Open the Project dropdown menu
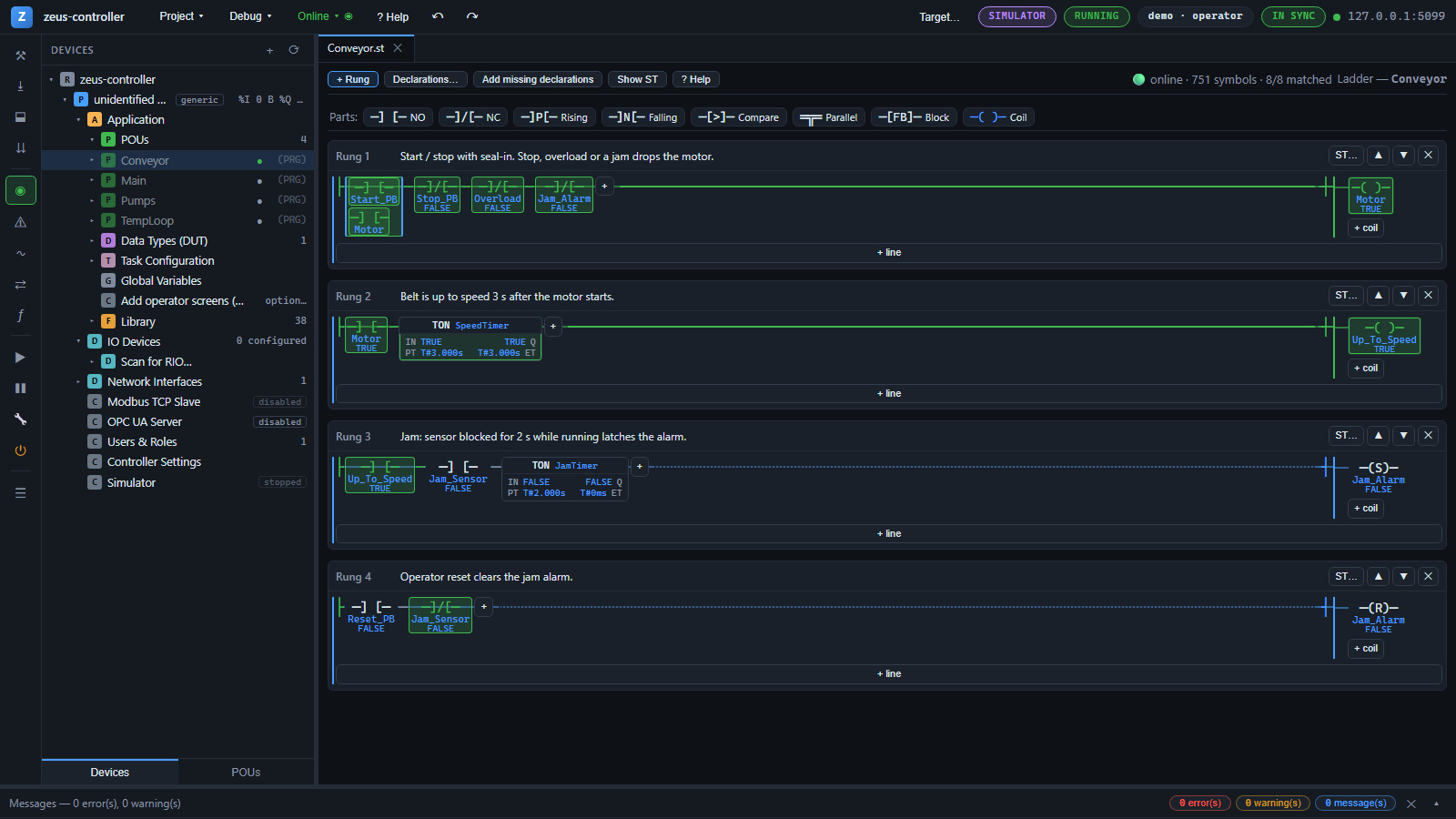 (x=181, y=16)
